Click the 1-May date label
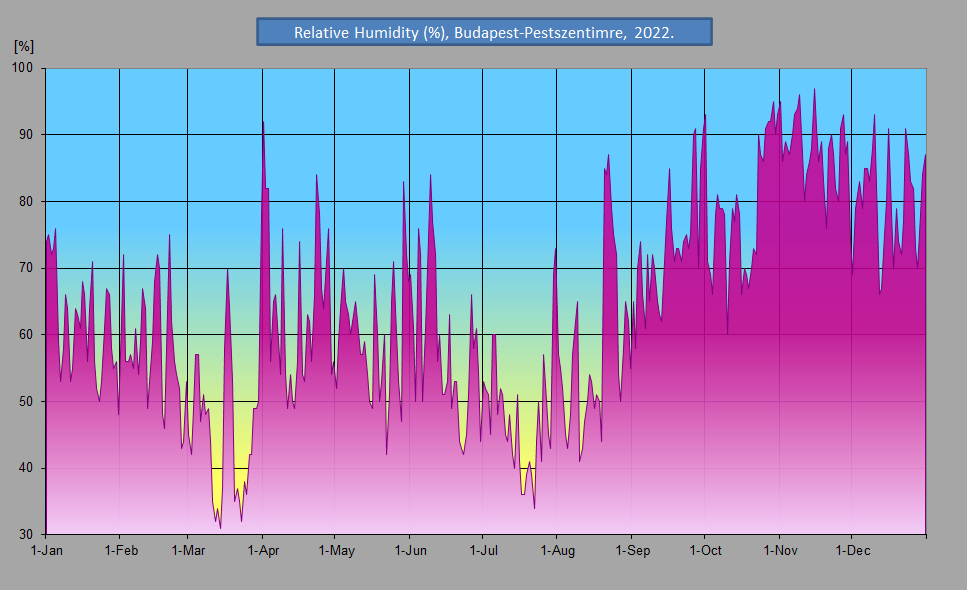 click(x=336, y=551)
